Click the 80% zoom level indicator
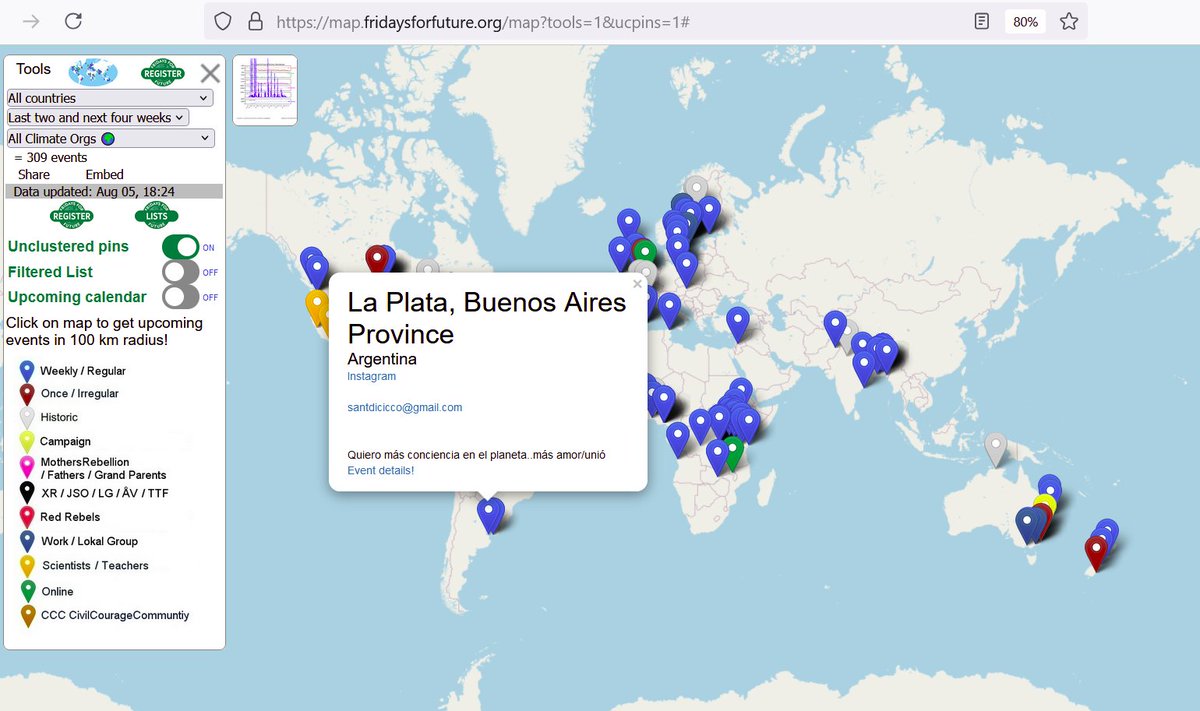The height and width of the screenshot is (711, 1200). tap(1025, 21)
